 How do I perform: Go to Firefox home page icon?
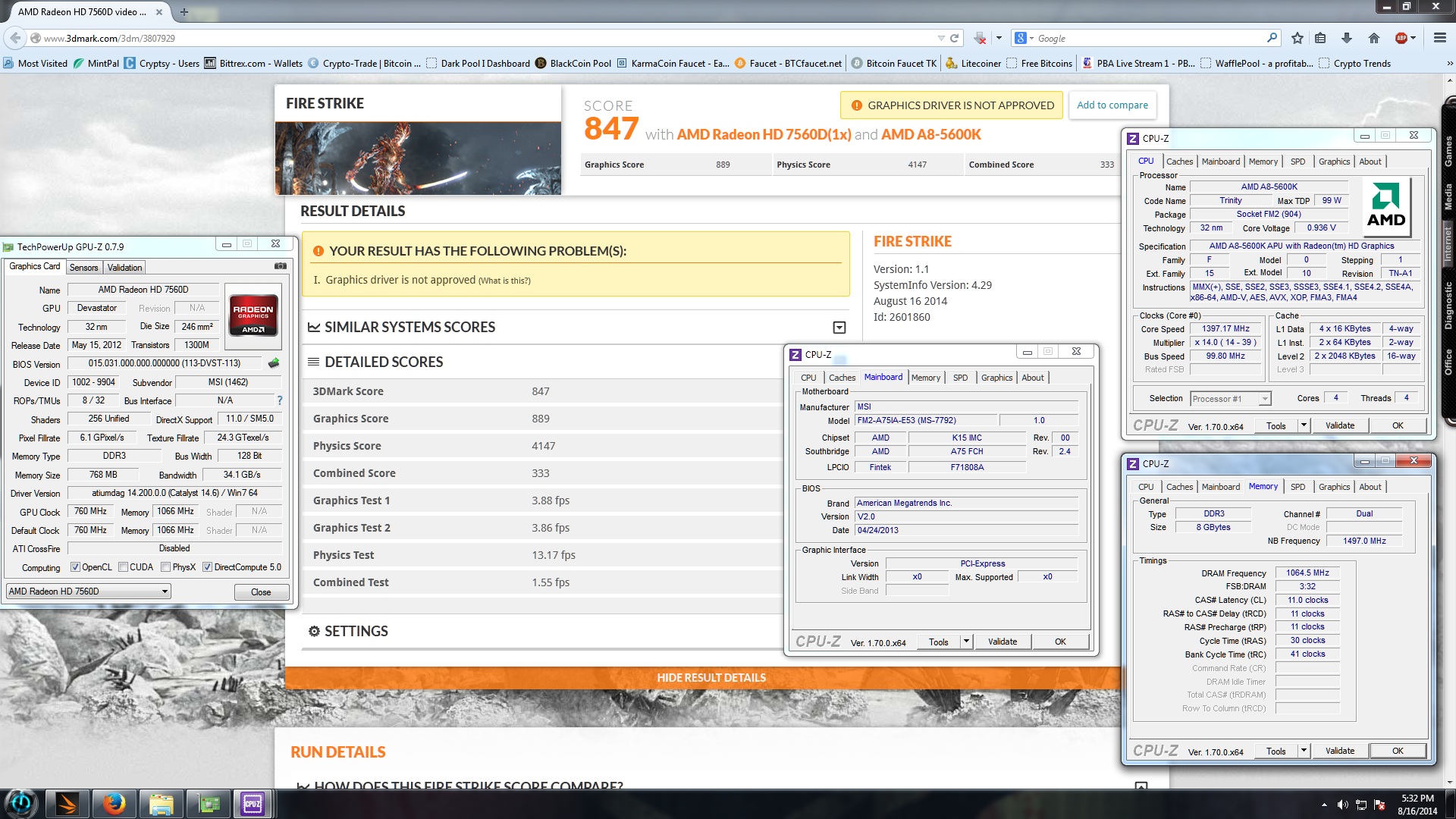(1374, 38)
